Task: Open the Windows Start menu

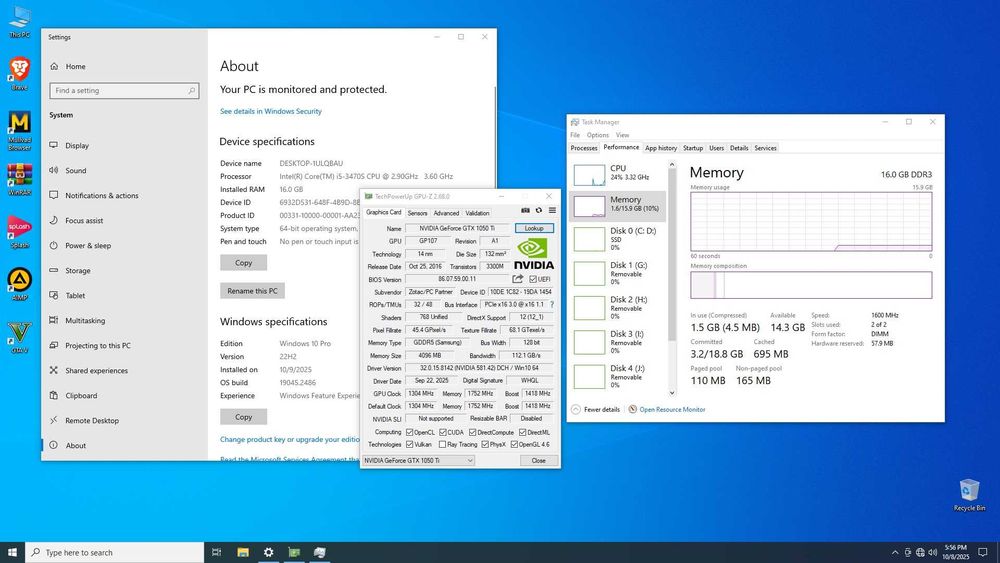Action: [12, 552]
